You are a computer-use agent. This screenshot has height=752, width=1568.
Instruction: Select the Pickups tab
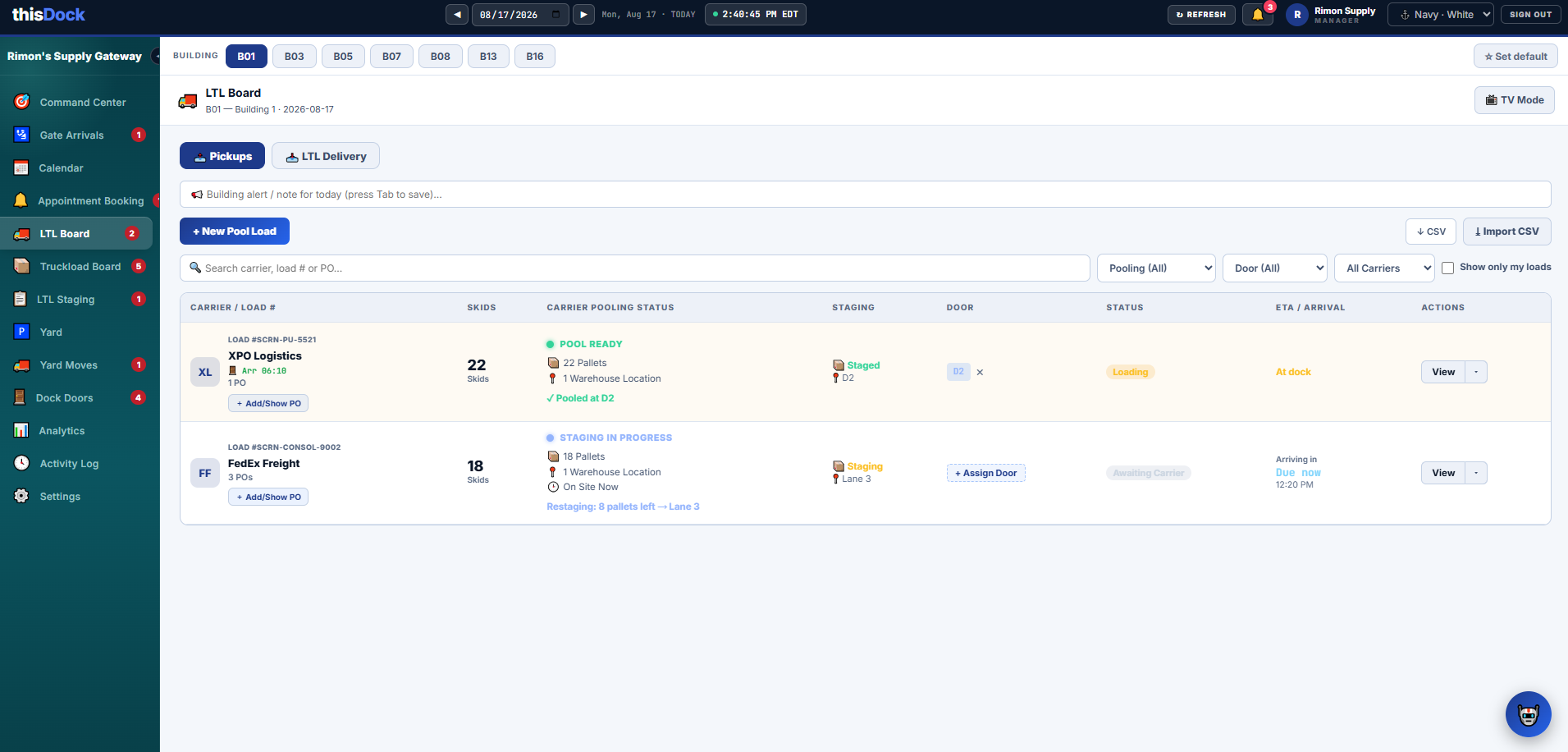222,156
